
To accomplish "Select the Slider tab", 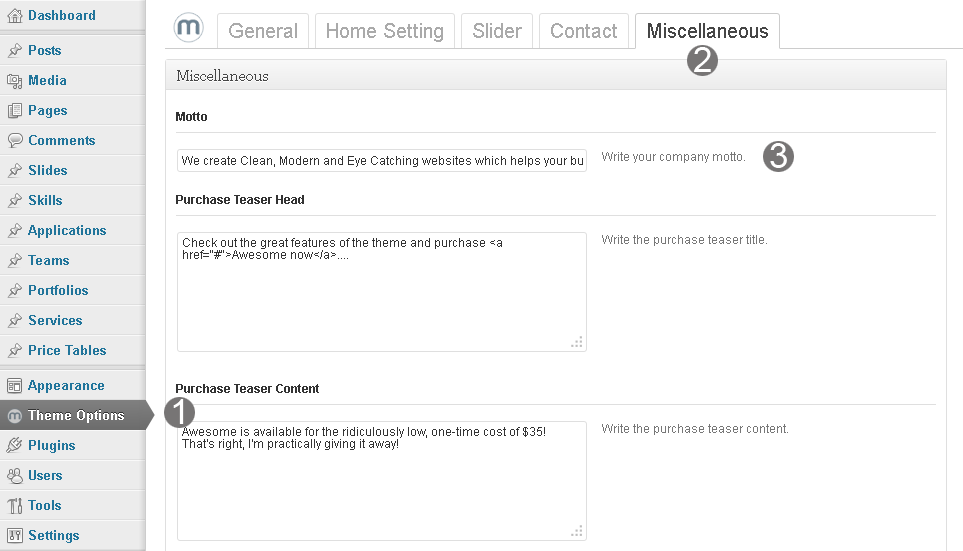I will [497, 31].
